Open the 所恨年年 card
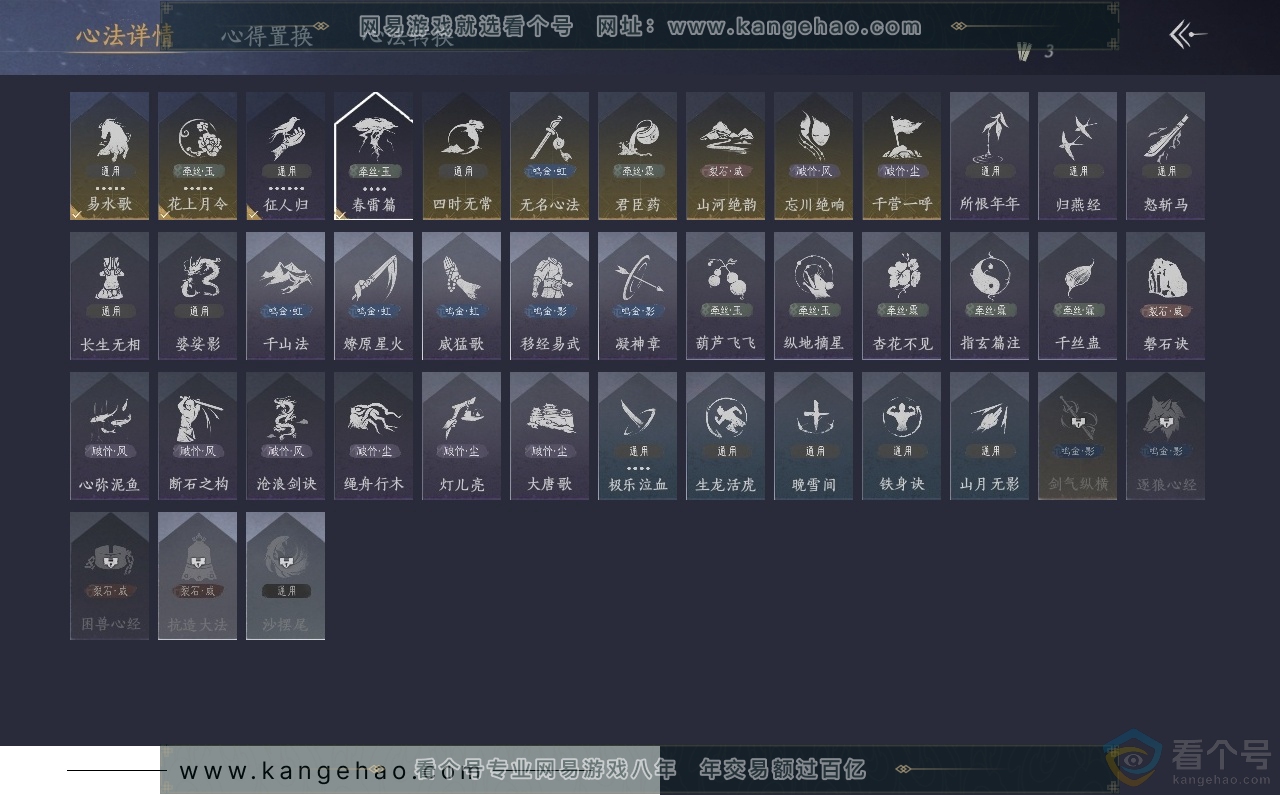The height and width of the screenshot is (795, 1280). pos(990,156)
